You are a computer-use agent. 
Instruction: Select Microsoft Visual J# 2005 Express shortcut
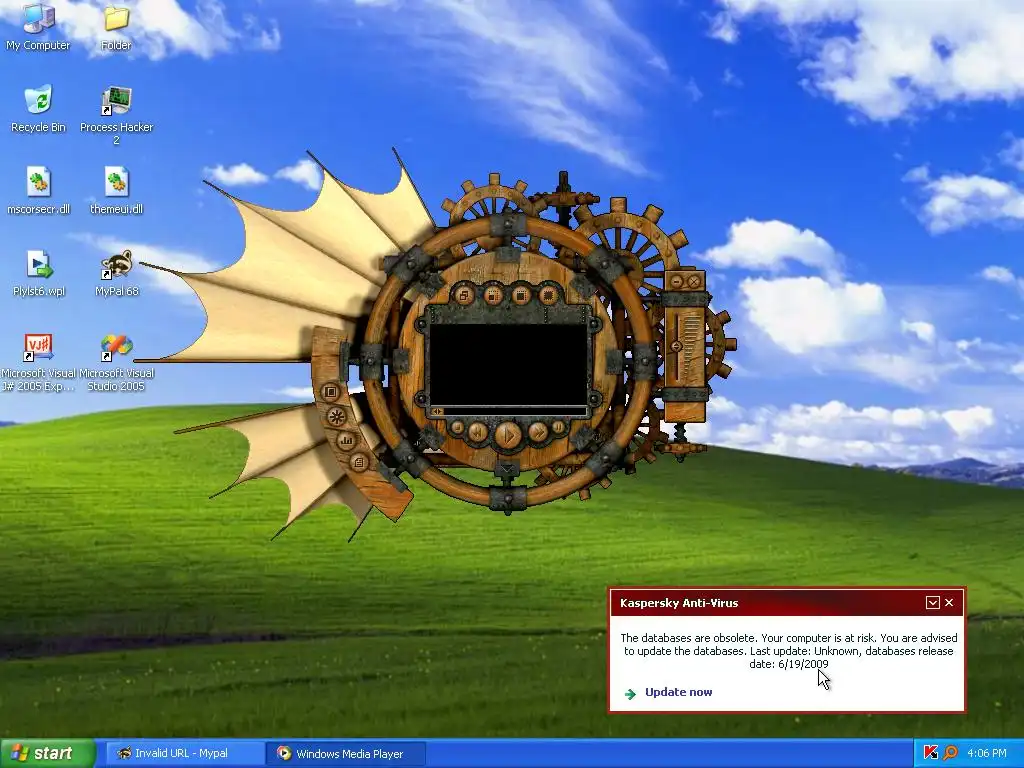point(39,362)
